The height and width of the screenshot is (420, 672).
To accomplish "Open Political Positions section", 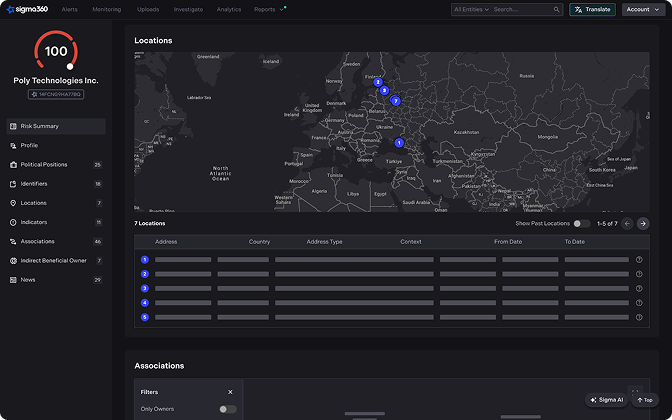I will [44, 165].
